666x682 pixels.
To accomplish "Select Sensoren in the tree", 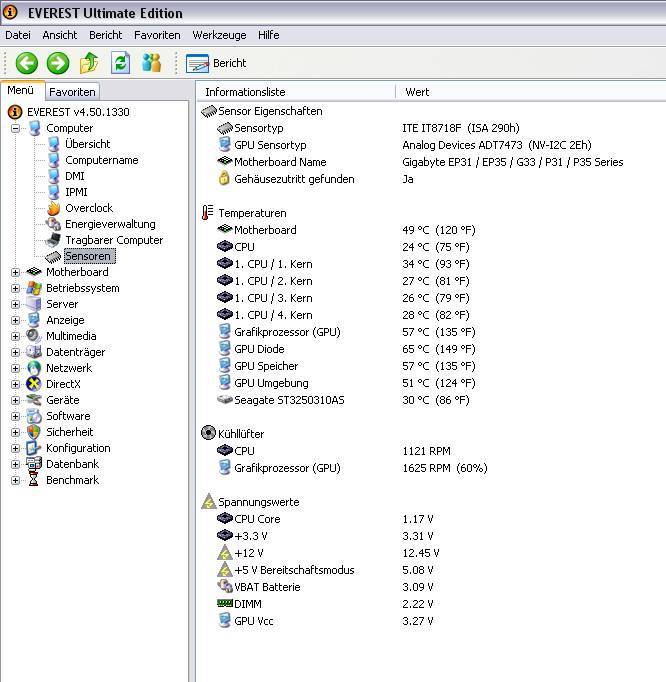I will tap(90, 256).
